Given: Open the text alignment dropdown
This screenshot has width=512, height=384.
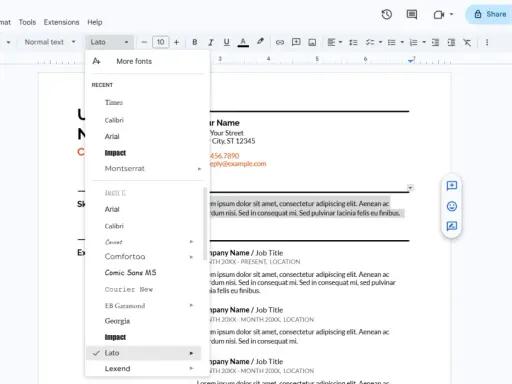Looking at the screenshot, I should (335, 42).
